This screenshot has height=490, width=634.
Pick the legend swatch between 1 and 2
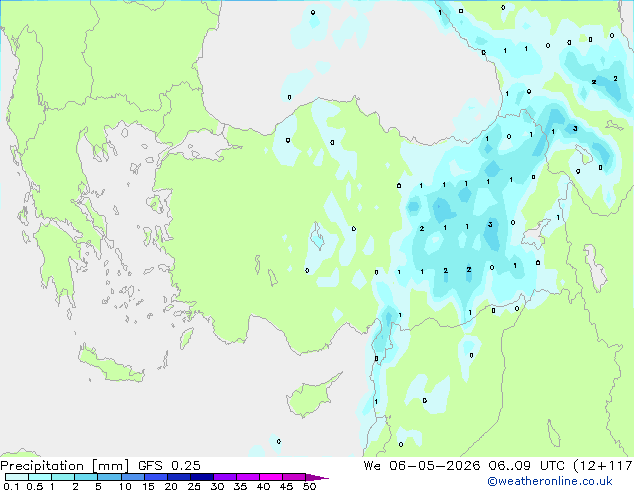click(63, 477)
